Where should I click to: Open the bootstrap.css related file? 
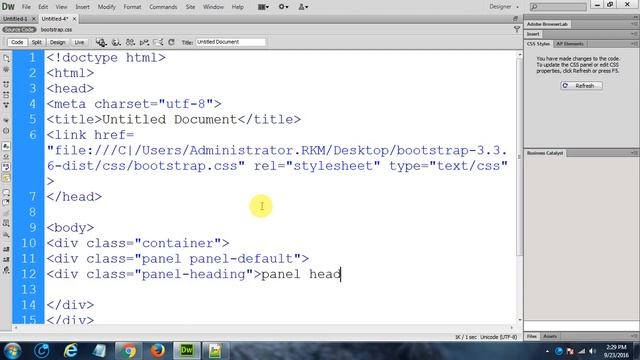pos(56,29)
